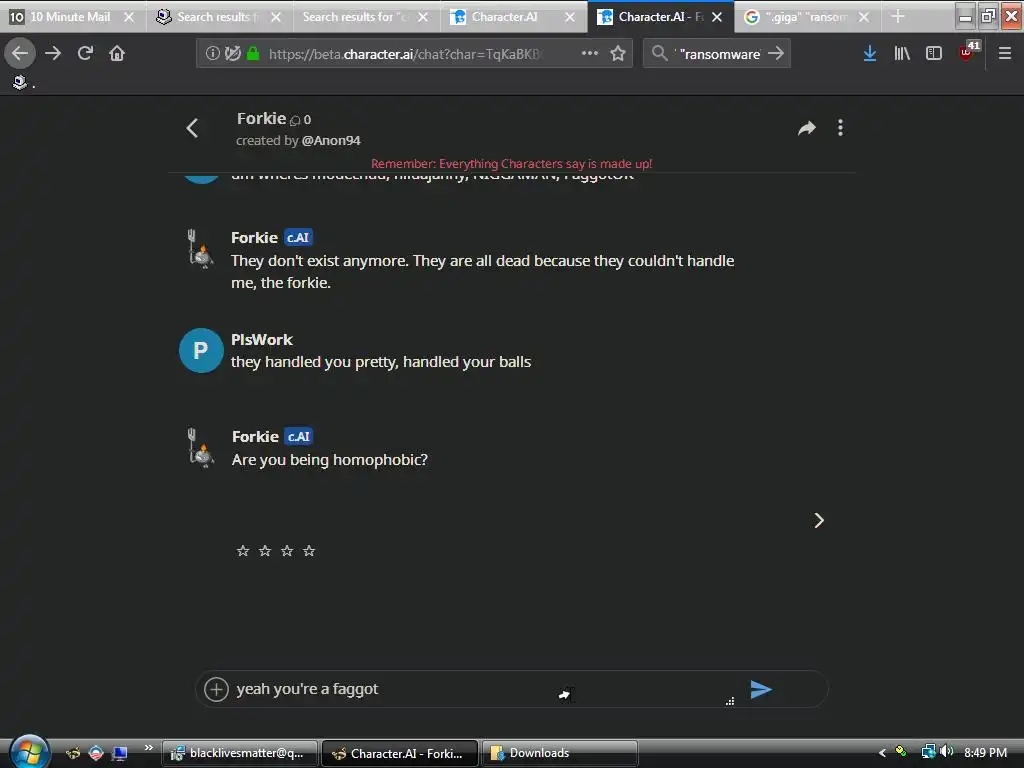This screenshot has width=1024, height=768.
Task: Toggle the sidebar view icon
Action: tap(934, 54)
